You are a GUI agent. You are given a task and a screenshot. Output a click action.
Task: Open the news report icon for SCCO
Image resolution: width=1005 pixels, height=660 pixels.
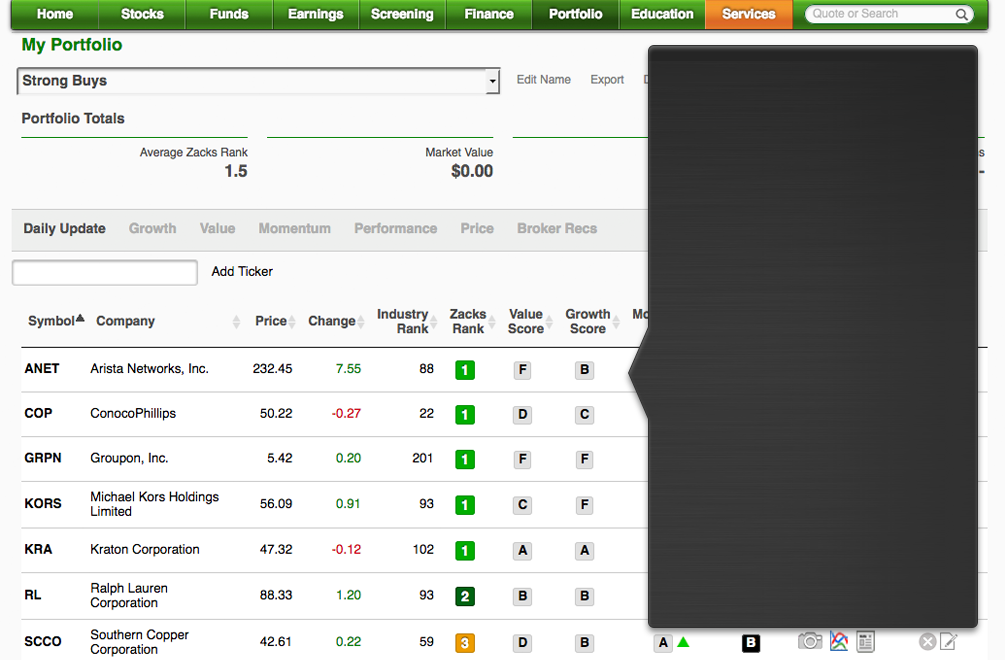tap(866, 642)
